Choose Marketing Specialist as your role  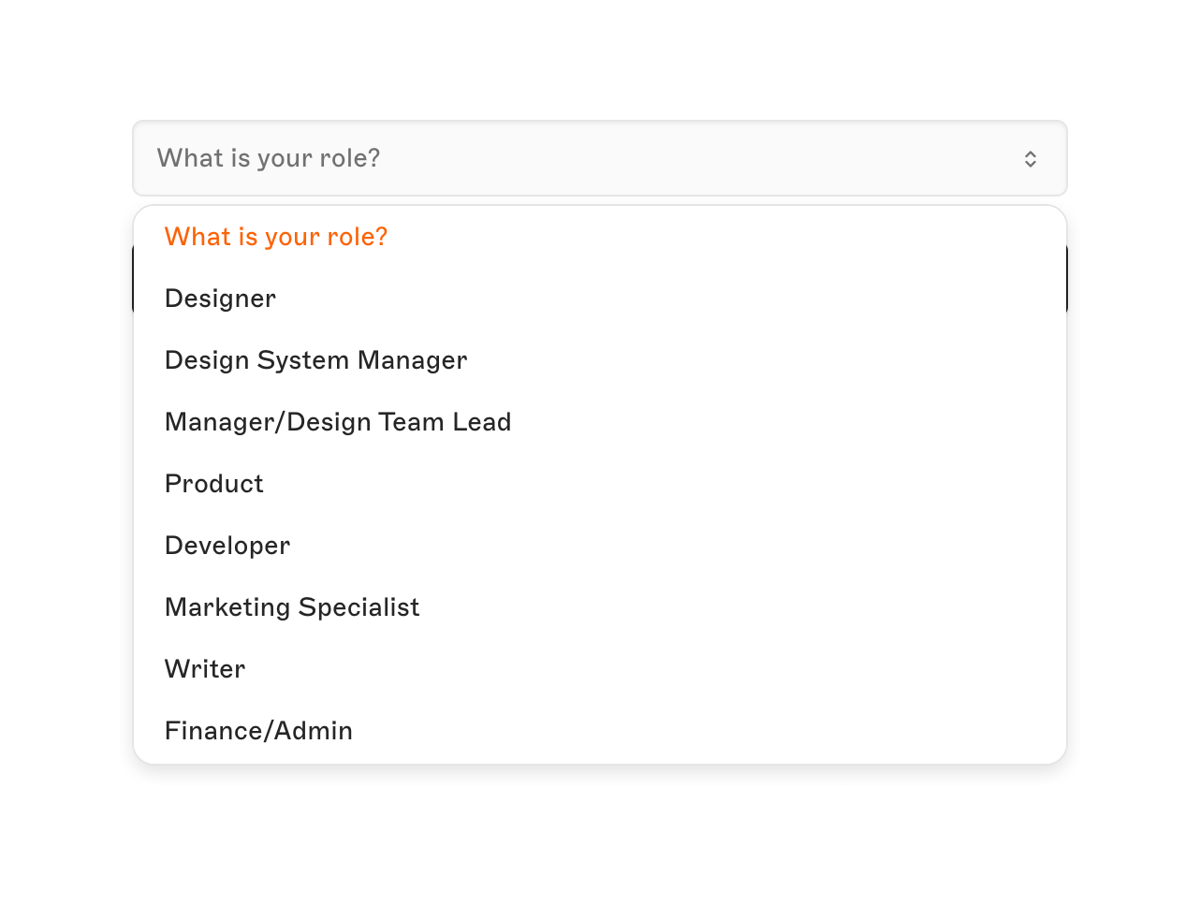(291, 607)
